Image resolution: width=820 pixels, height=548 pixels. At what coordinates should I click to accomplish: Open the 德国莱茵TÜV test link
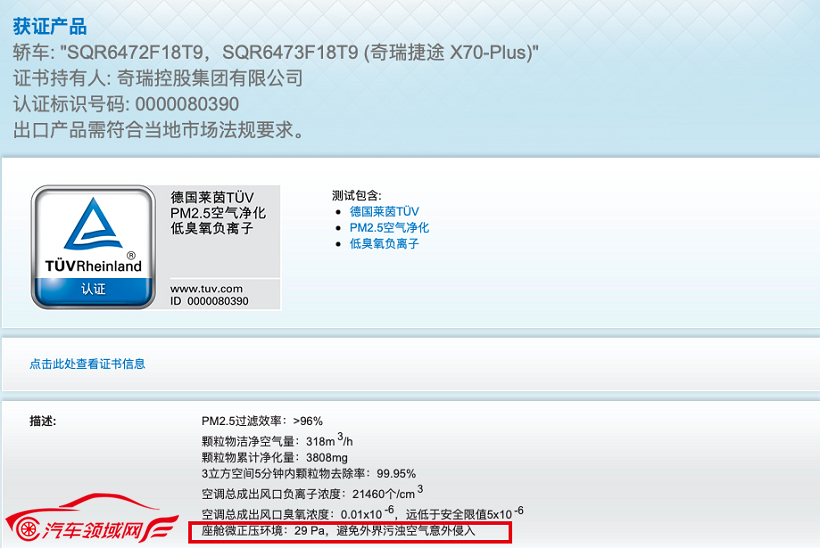384,211
